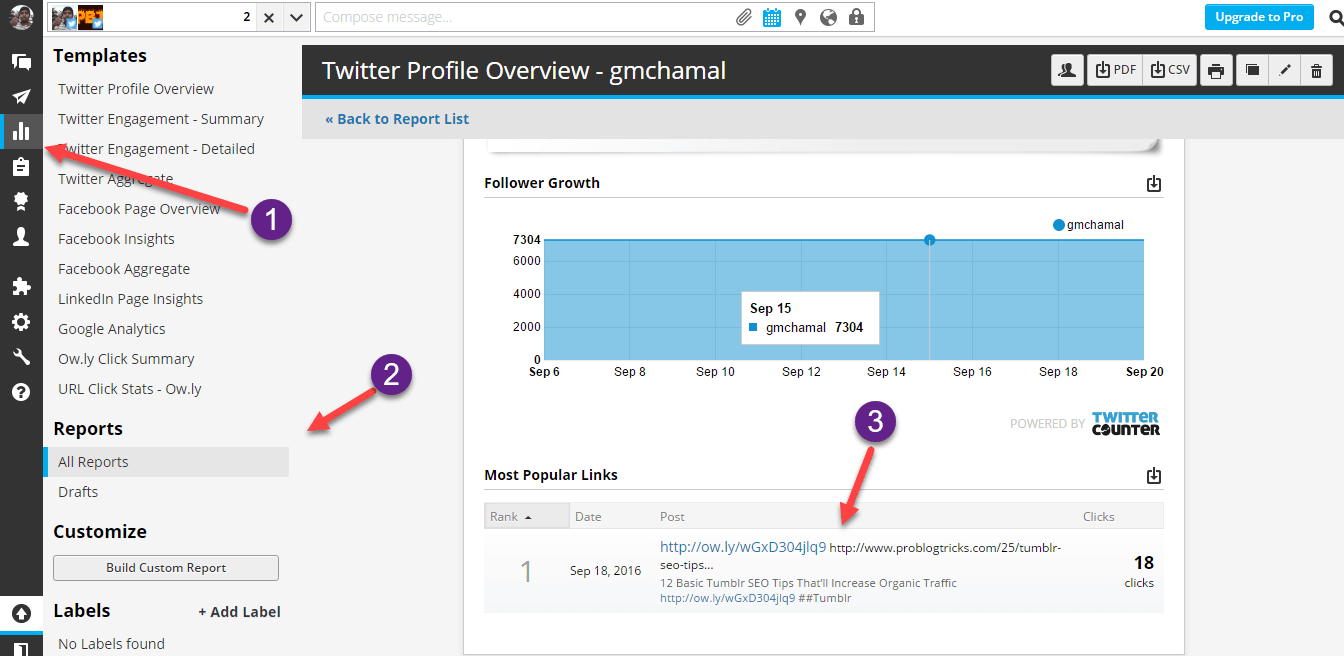Open the Help question-mark icon
Screen dimensions: 1344x656
pyautogui.click(x=21, y=392)
